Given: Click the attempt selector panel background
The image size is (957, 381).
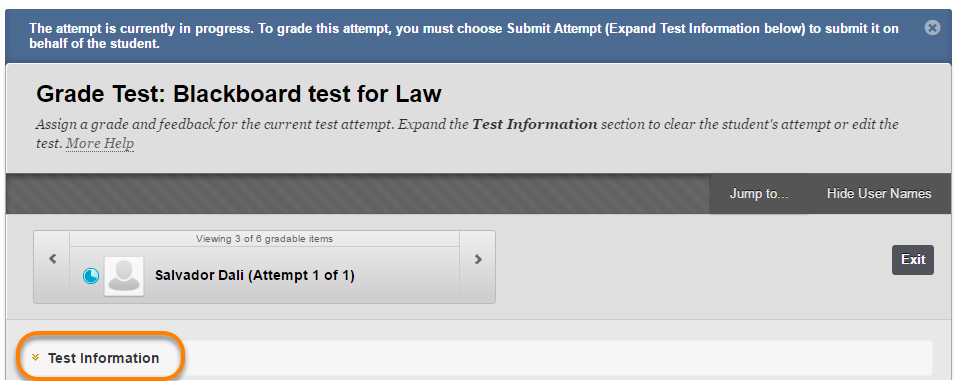Looking at the screenshot, I should pos(264,267).
